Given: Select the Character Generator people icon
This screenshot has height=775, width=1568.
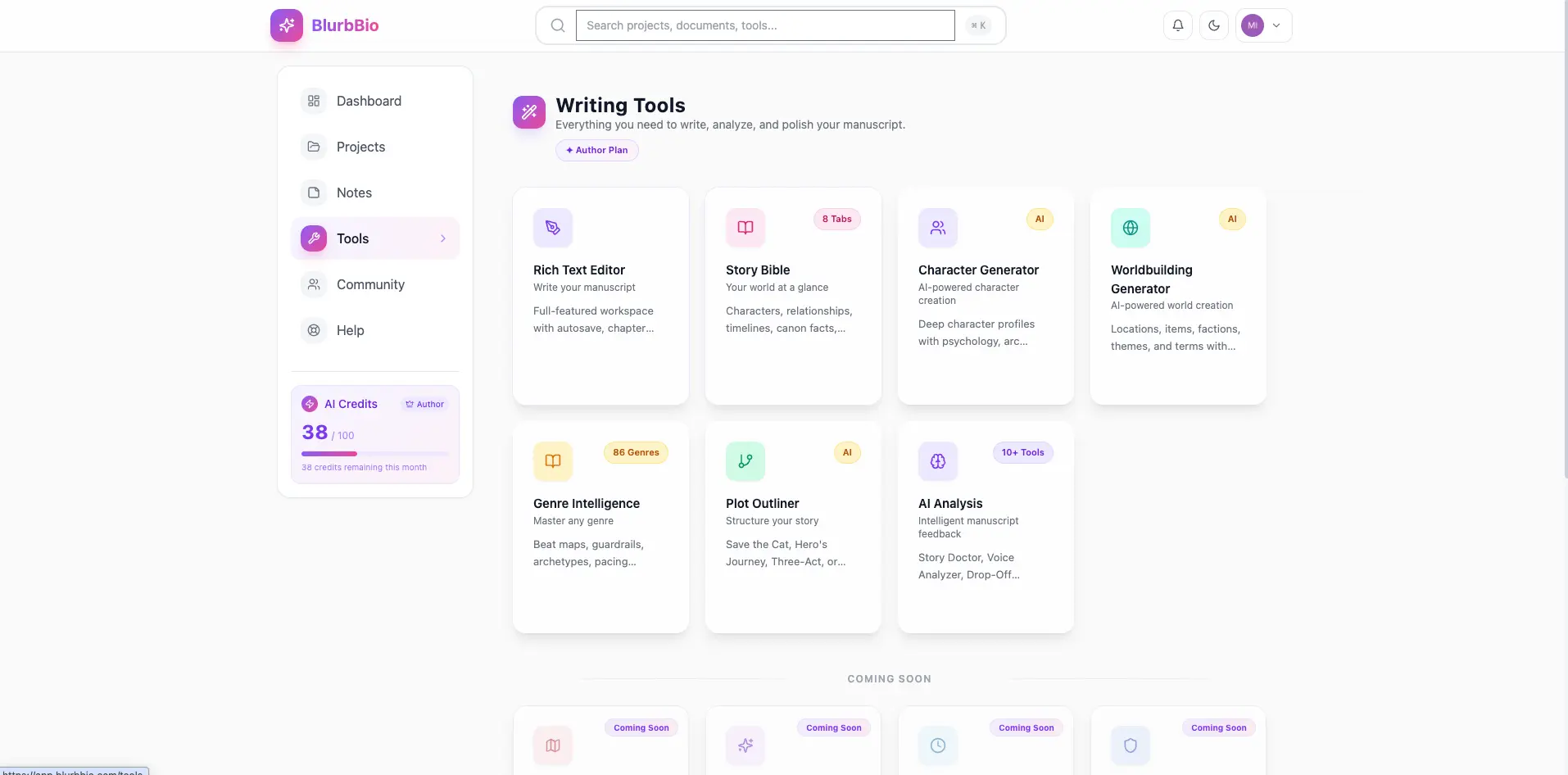Looking at the screenshot, I should click(938, 228).
